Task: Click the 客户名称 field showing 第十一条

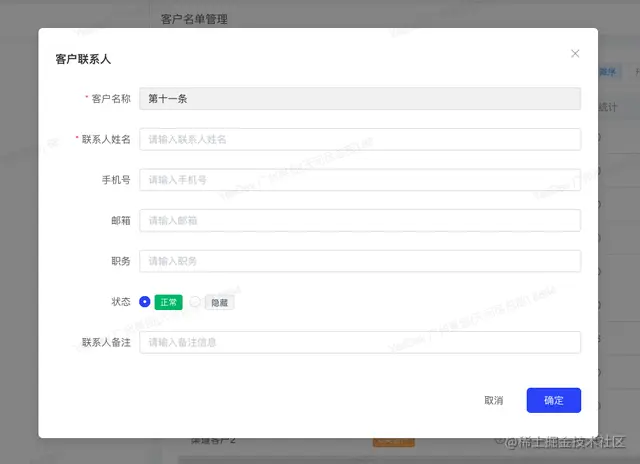Action: (360, 98)
